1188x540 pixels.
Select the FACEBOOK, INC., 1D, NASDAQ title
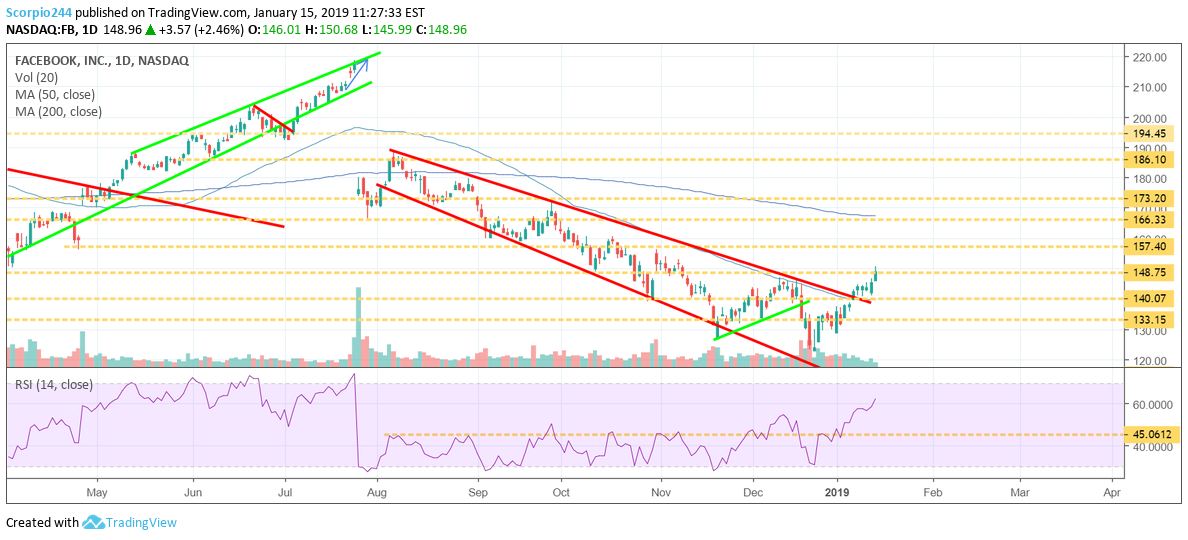(x=102, y=60)
